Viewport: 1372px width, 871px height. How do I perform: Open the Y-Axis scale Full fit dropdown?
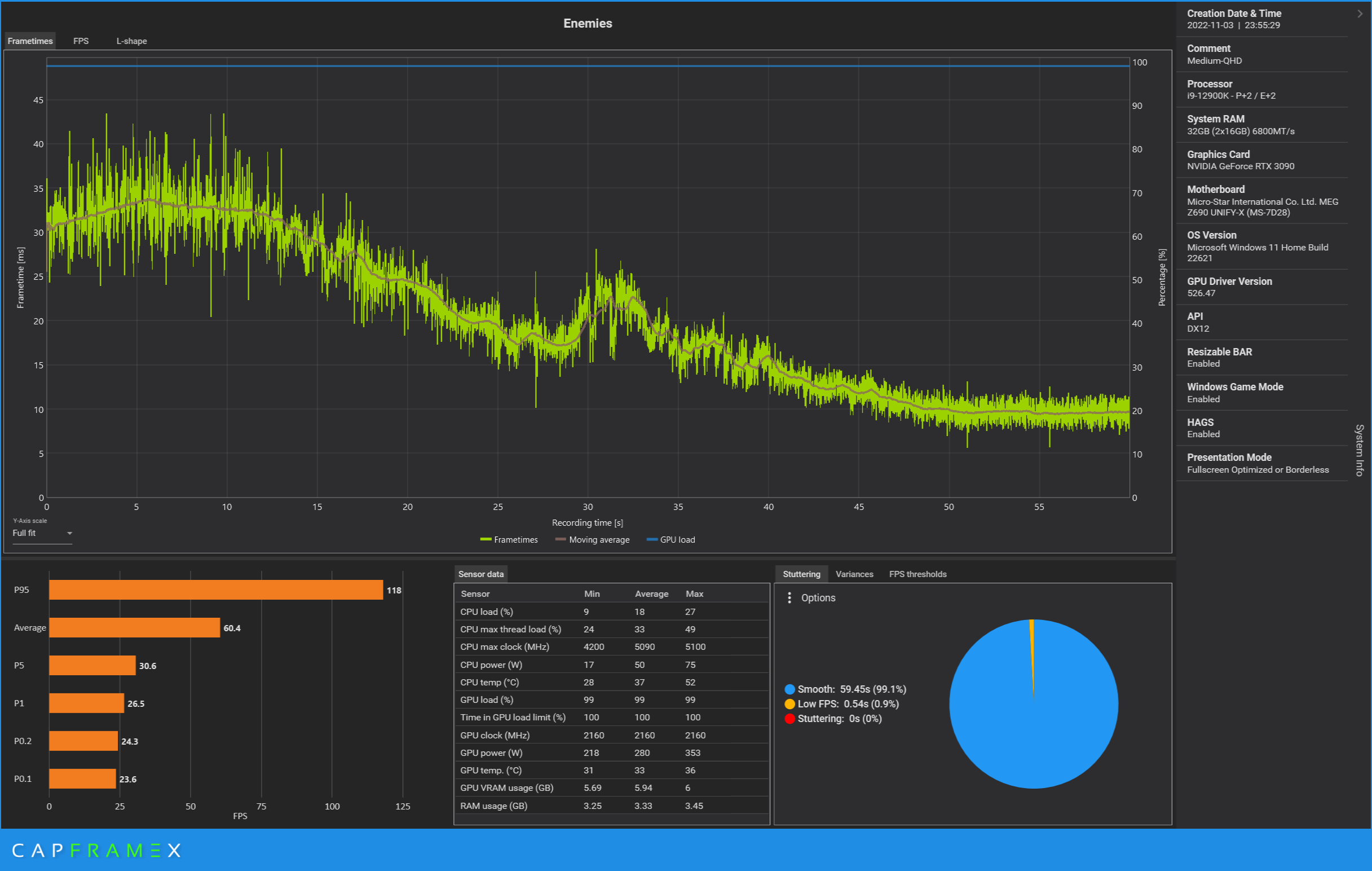42,533
